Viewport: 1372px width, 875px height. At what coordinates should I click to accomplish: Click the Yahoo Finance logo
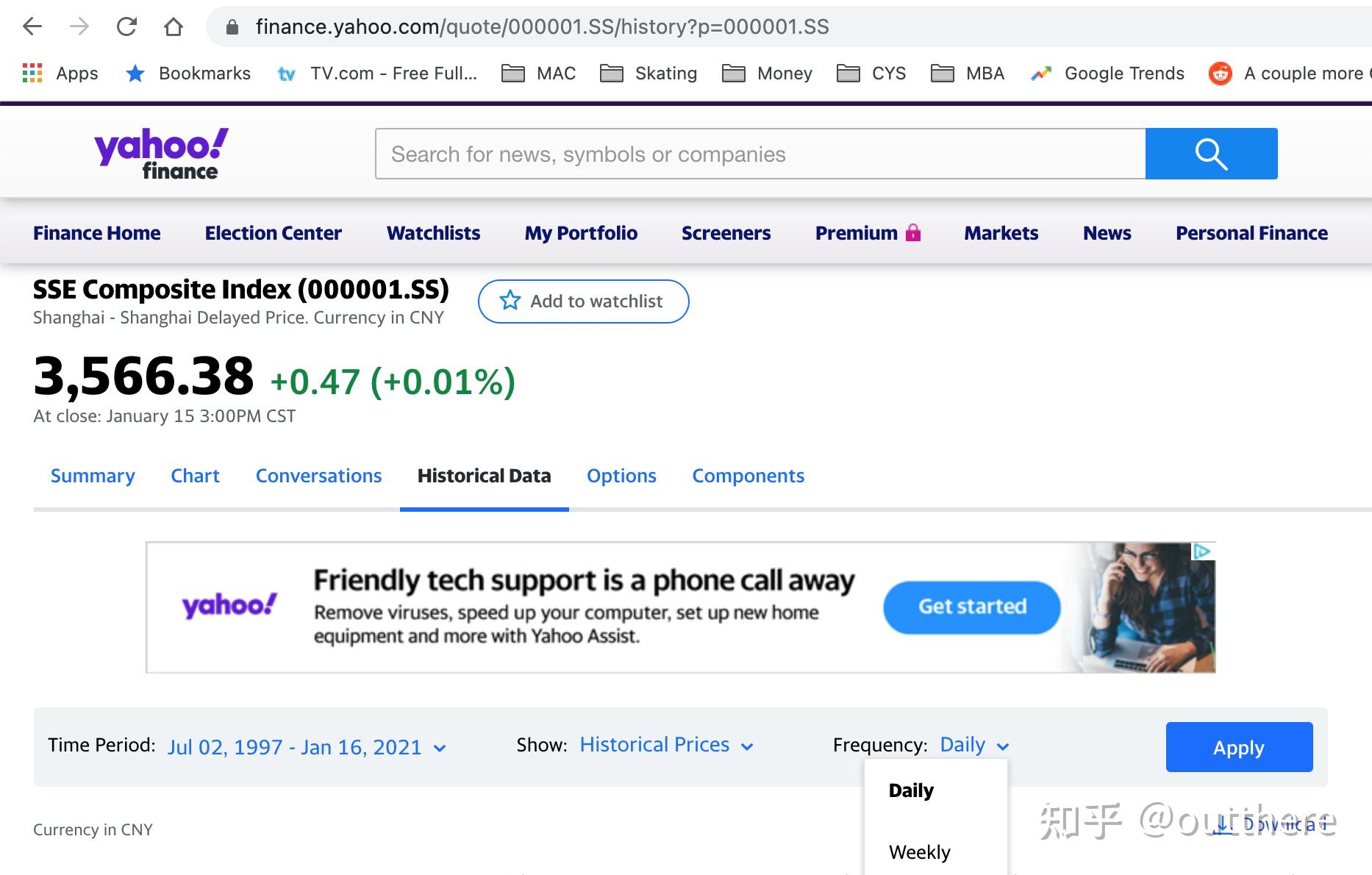tap(161, 154)
